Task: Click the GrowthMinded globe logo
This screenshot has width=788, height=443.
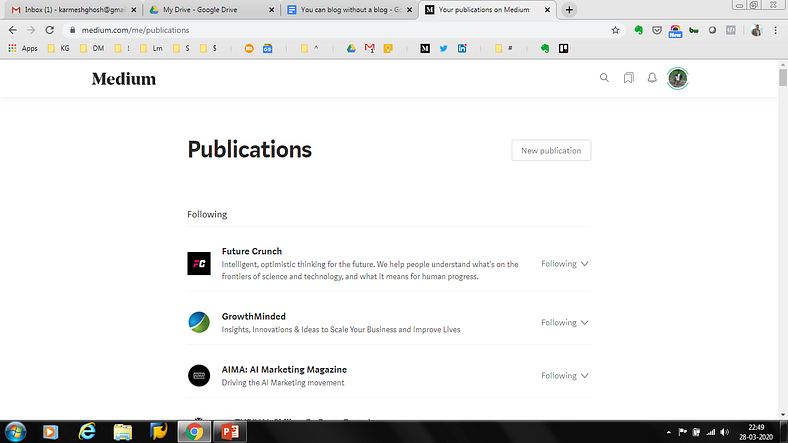Action: coord(199,322)
